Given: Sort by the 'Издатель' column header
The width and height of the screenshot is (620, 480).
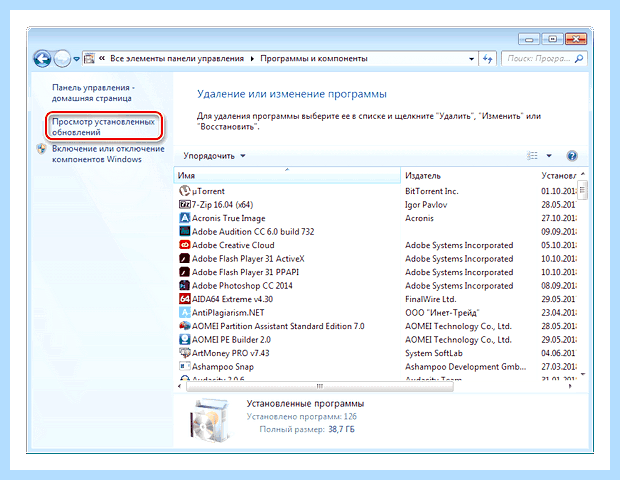Looking at the screenshot, I should pos(470,175).
